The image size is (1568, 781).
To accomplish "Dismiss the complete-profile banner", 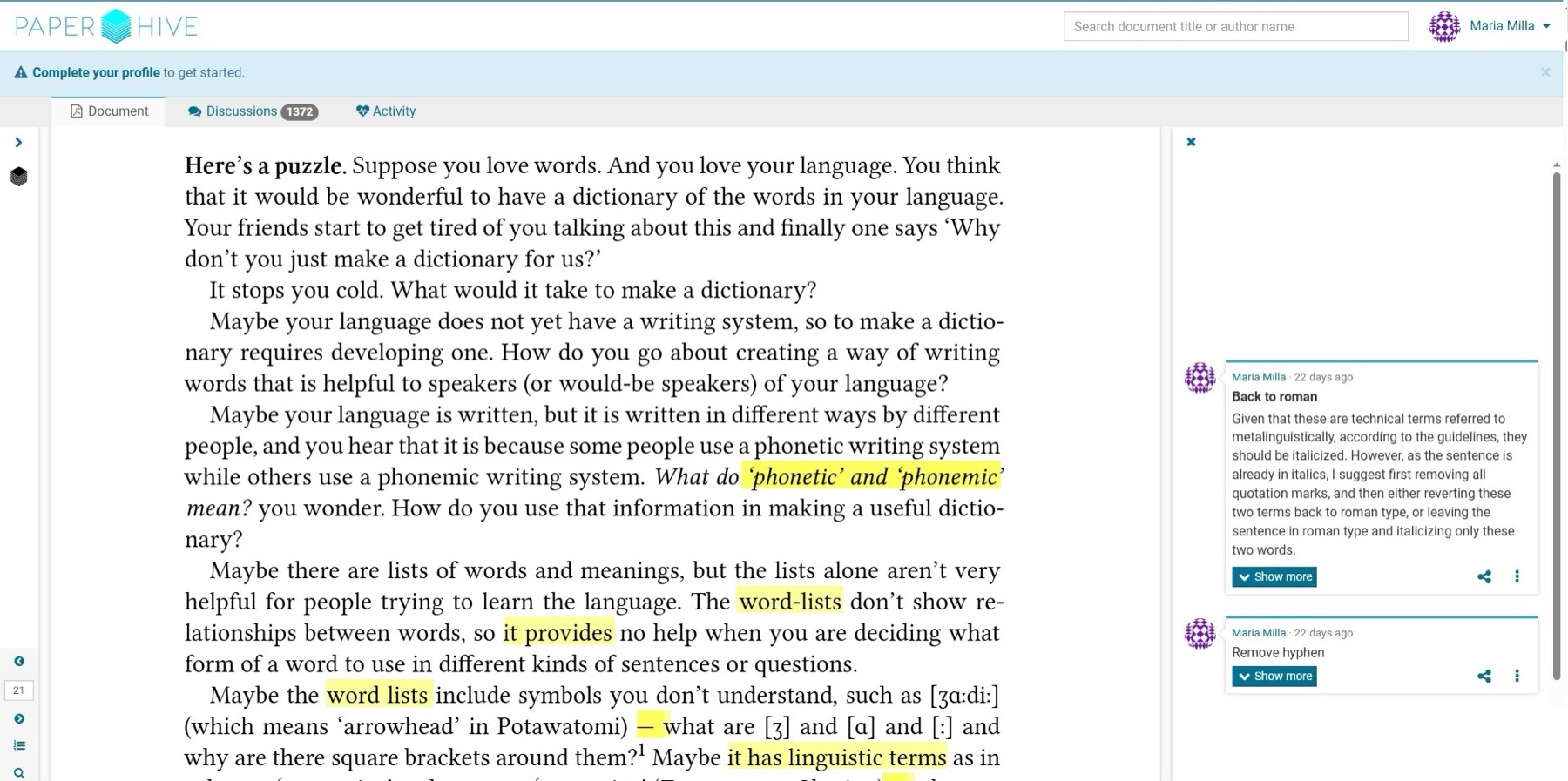I will [x=1545, y=72].
